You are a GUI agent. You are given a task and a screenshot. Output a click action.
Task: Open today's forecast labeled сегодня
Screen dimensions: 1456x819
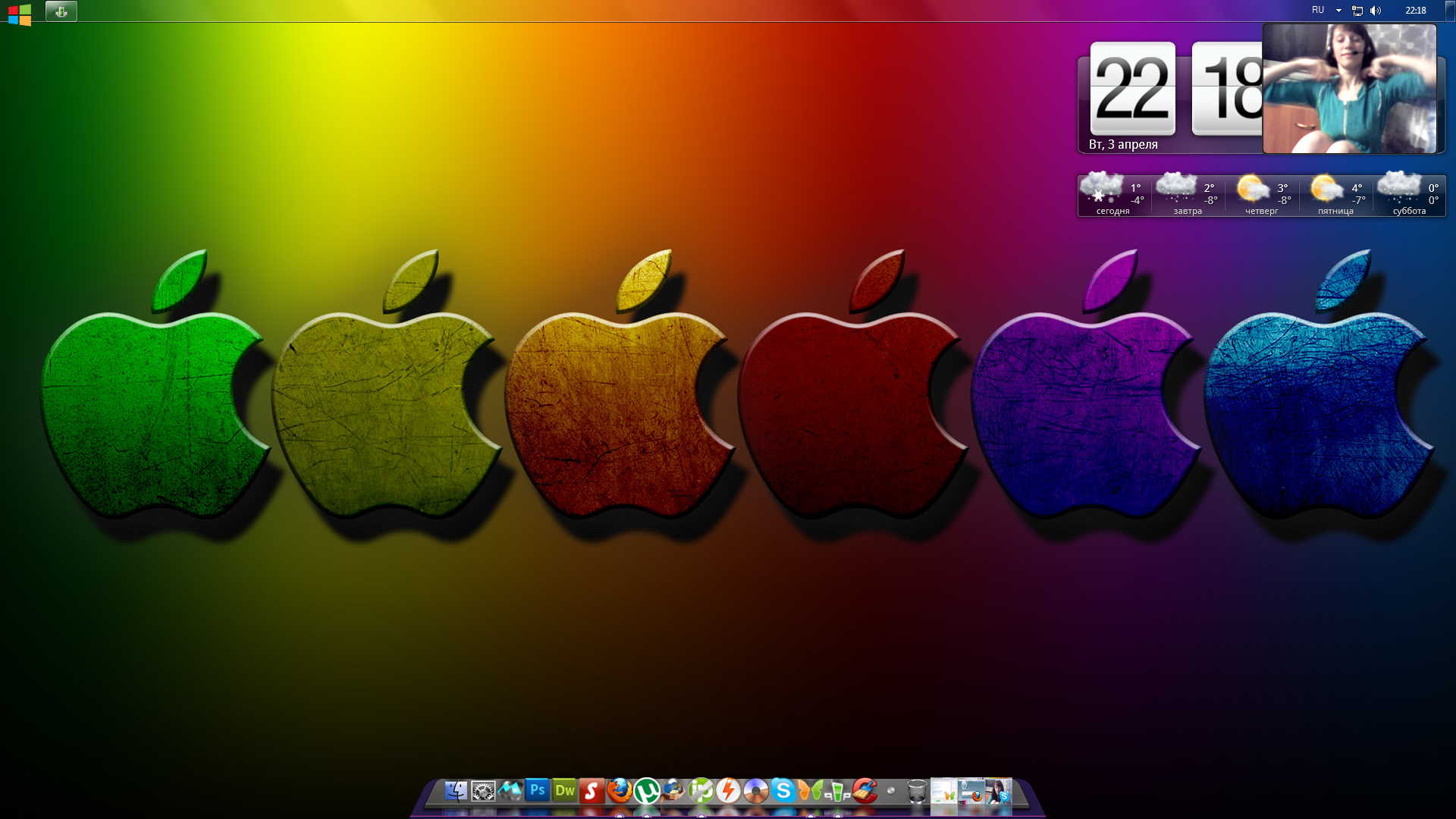[1112, 196]
